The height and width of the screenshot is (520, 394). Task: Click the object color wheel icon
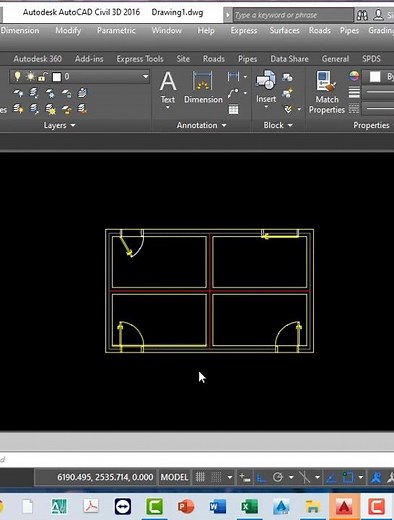354,76
